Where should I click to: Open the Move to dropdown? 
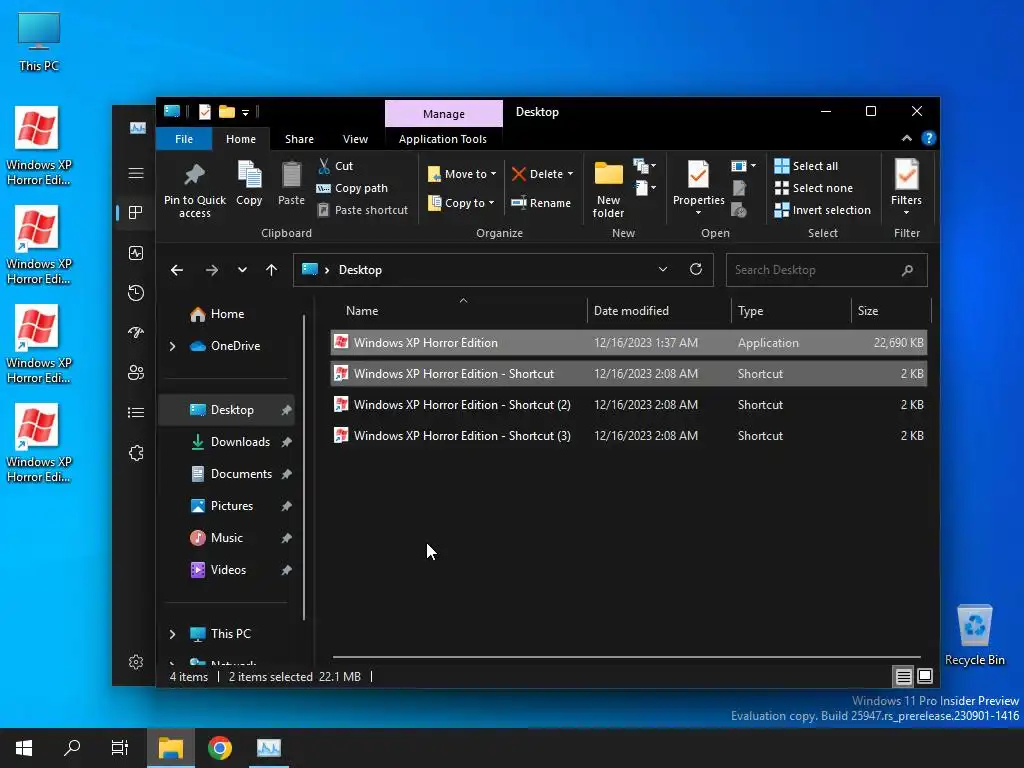tap(462, 174)
